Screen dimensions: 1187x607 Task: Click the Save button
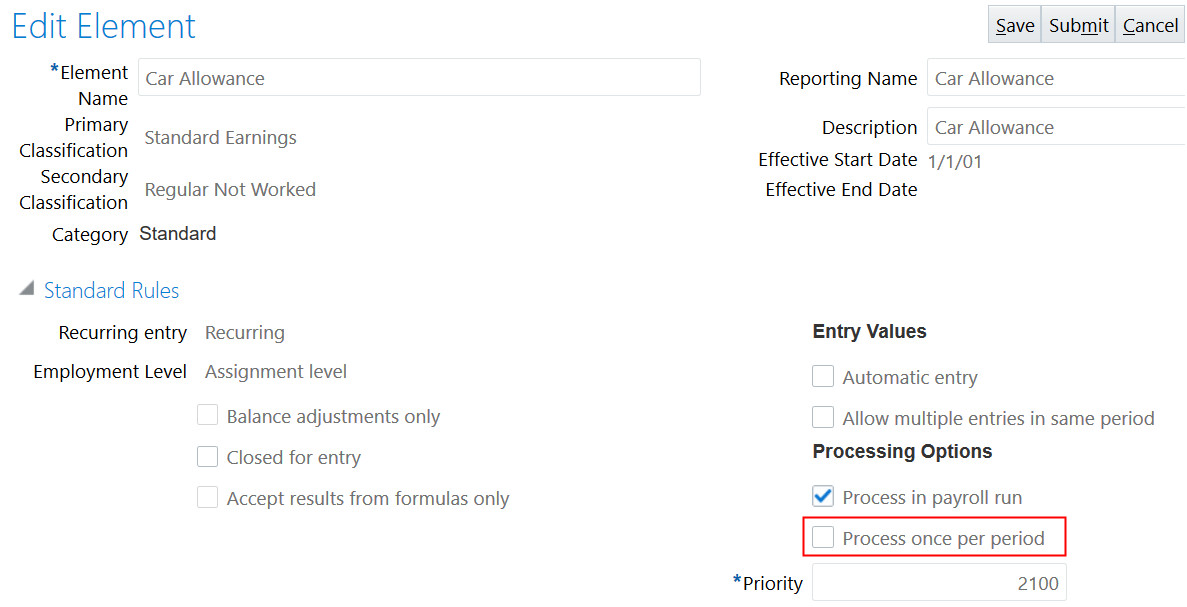[x=1014, y=25]
